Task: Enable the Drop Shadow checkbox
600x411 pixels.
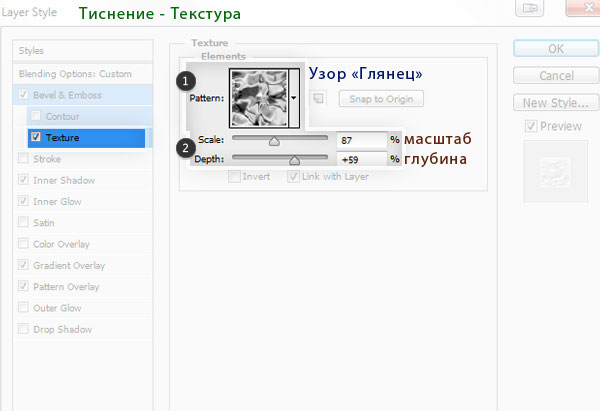Action: coord(23,328)
